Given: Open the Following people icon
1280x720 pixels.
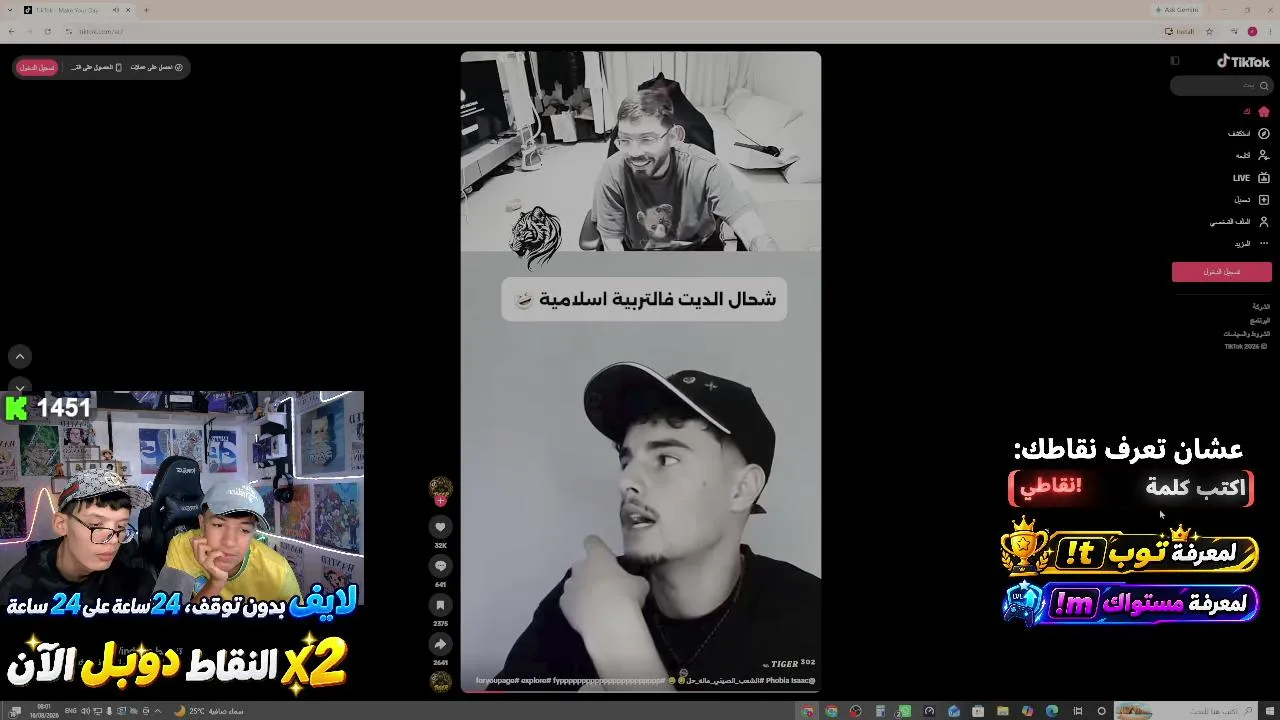Looking at the screenshot, I should 1263,156.
